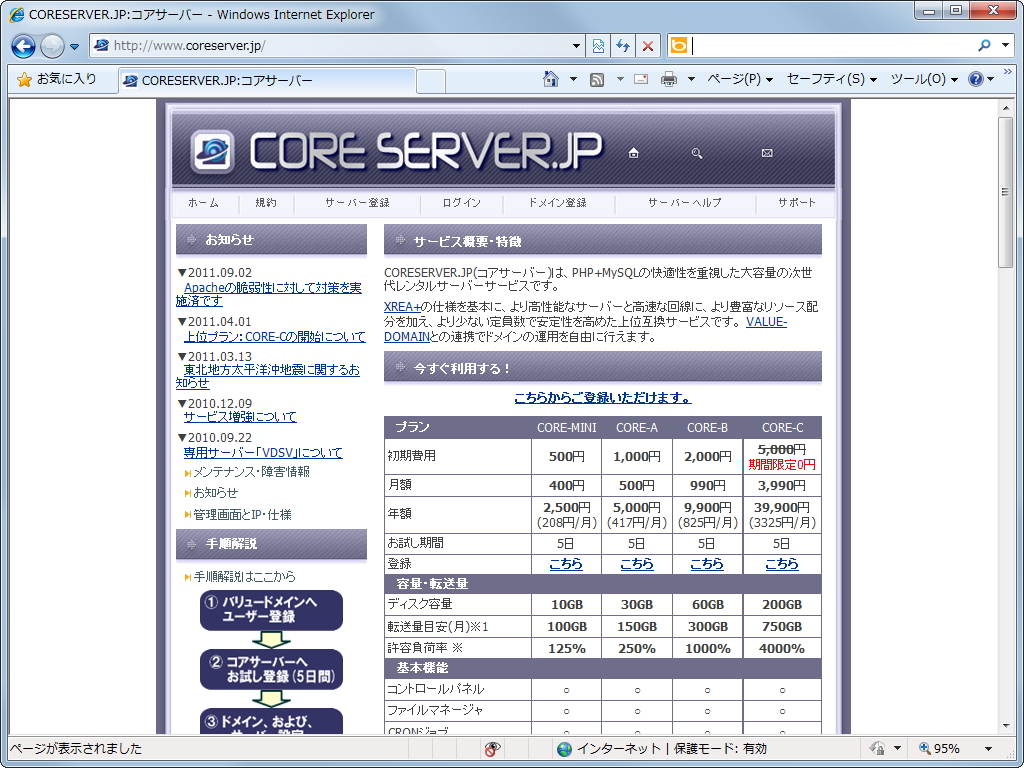Click the home icon in the site banner

634,152
